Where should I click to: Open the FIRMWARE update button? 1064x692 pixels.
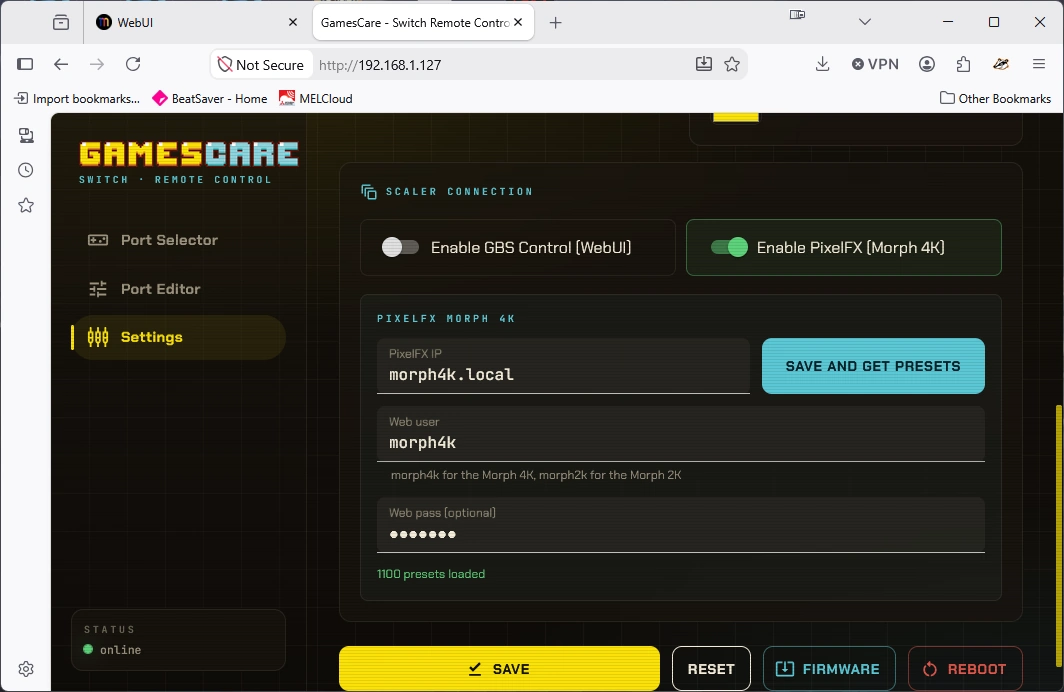(829, 669)
